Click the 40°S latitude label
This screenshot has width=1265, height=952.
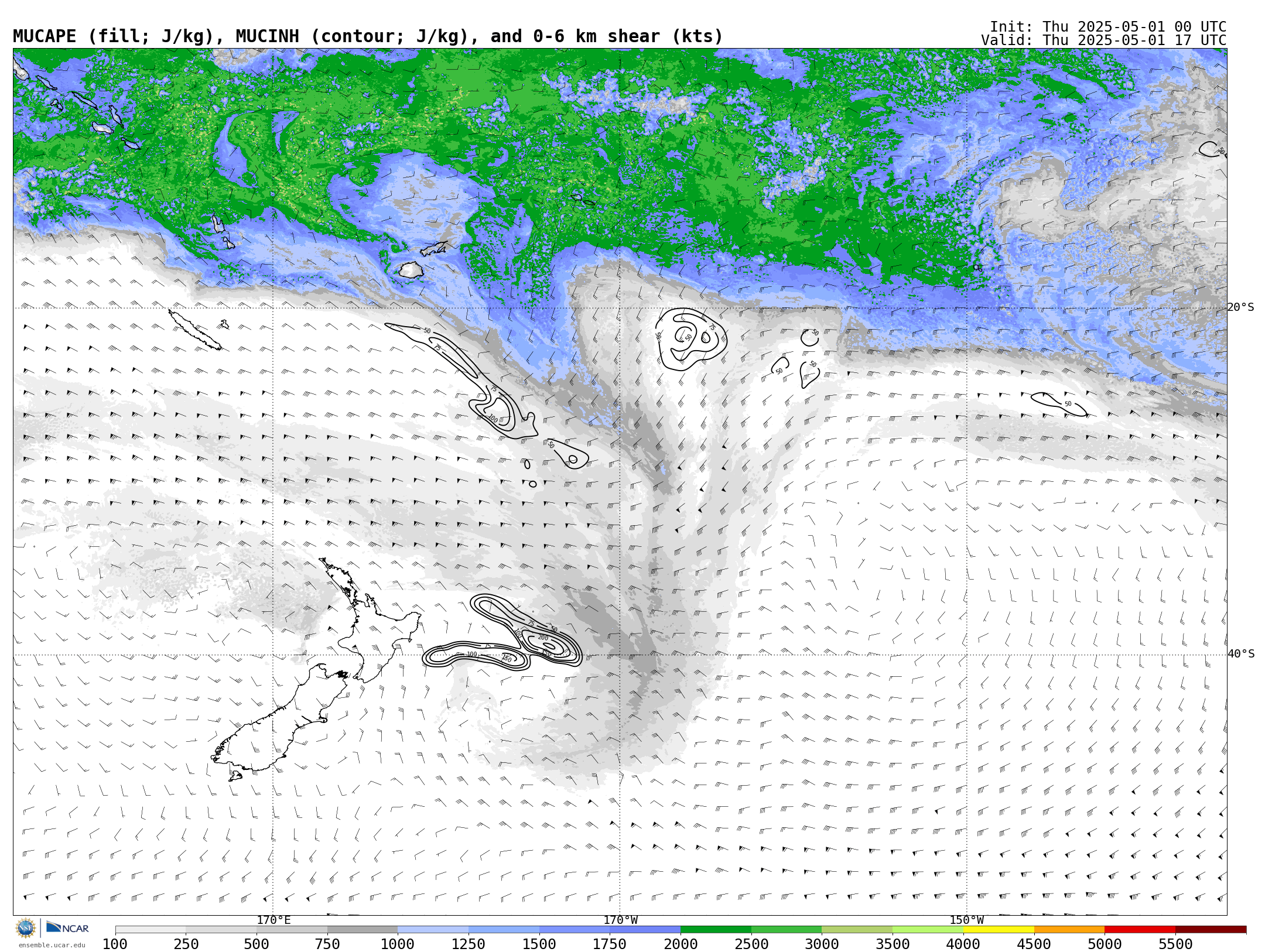tap(1240, 654)
